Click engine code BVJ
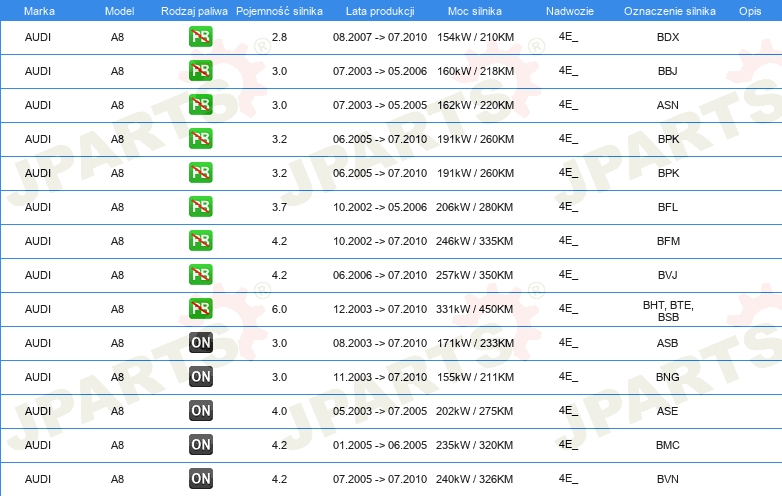 668,275
